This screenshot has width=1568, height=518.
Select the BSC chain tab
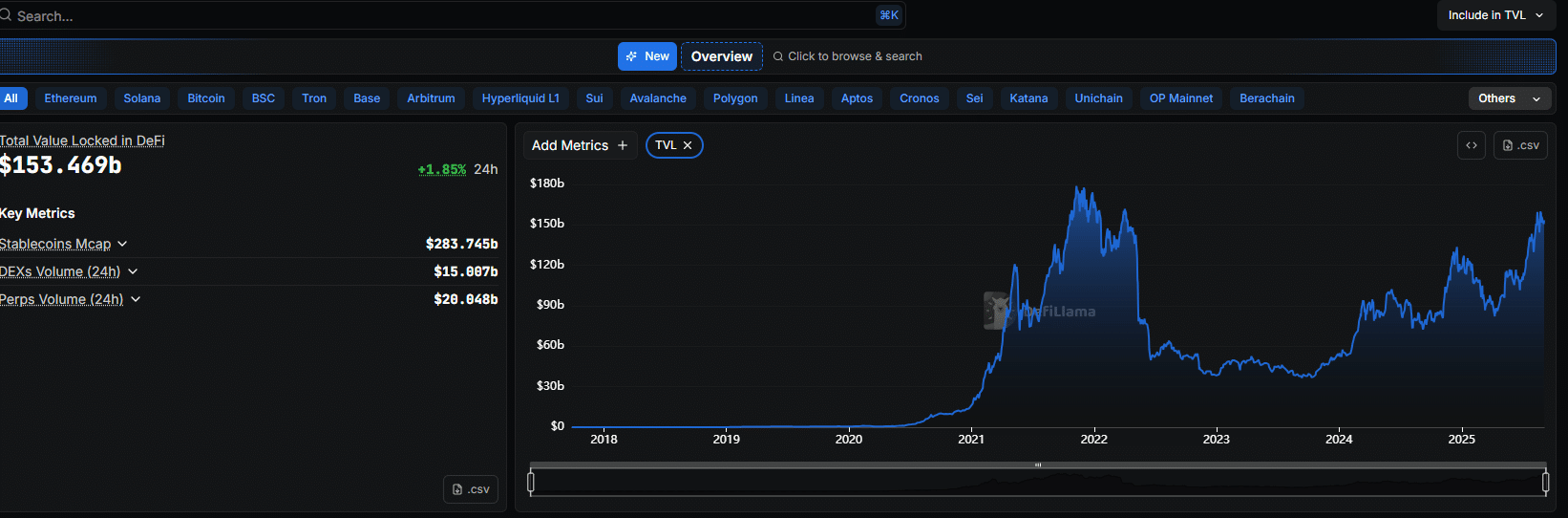[264, 98]
